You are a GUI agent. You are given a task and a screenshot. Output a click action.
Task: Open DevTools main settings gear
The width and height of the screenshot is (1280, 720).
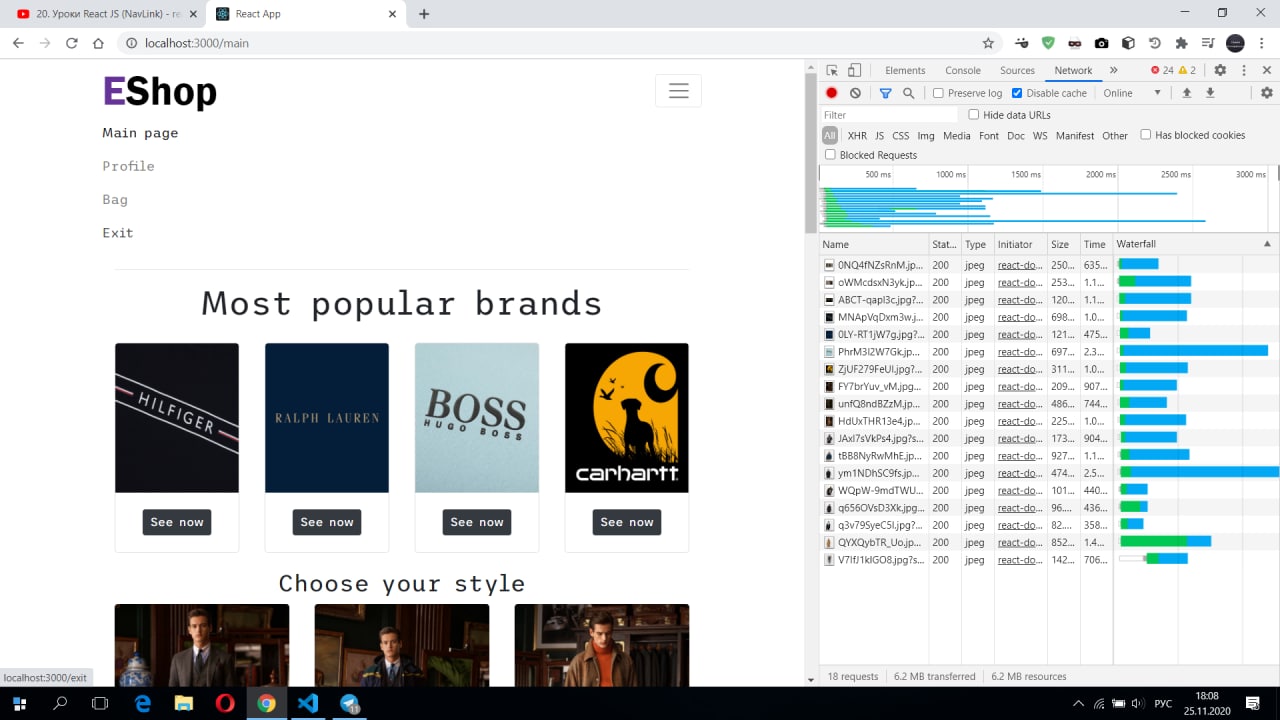click(1220, 70)
